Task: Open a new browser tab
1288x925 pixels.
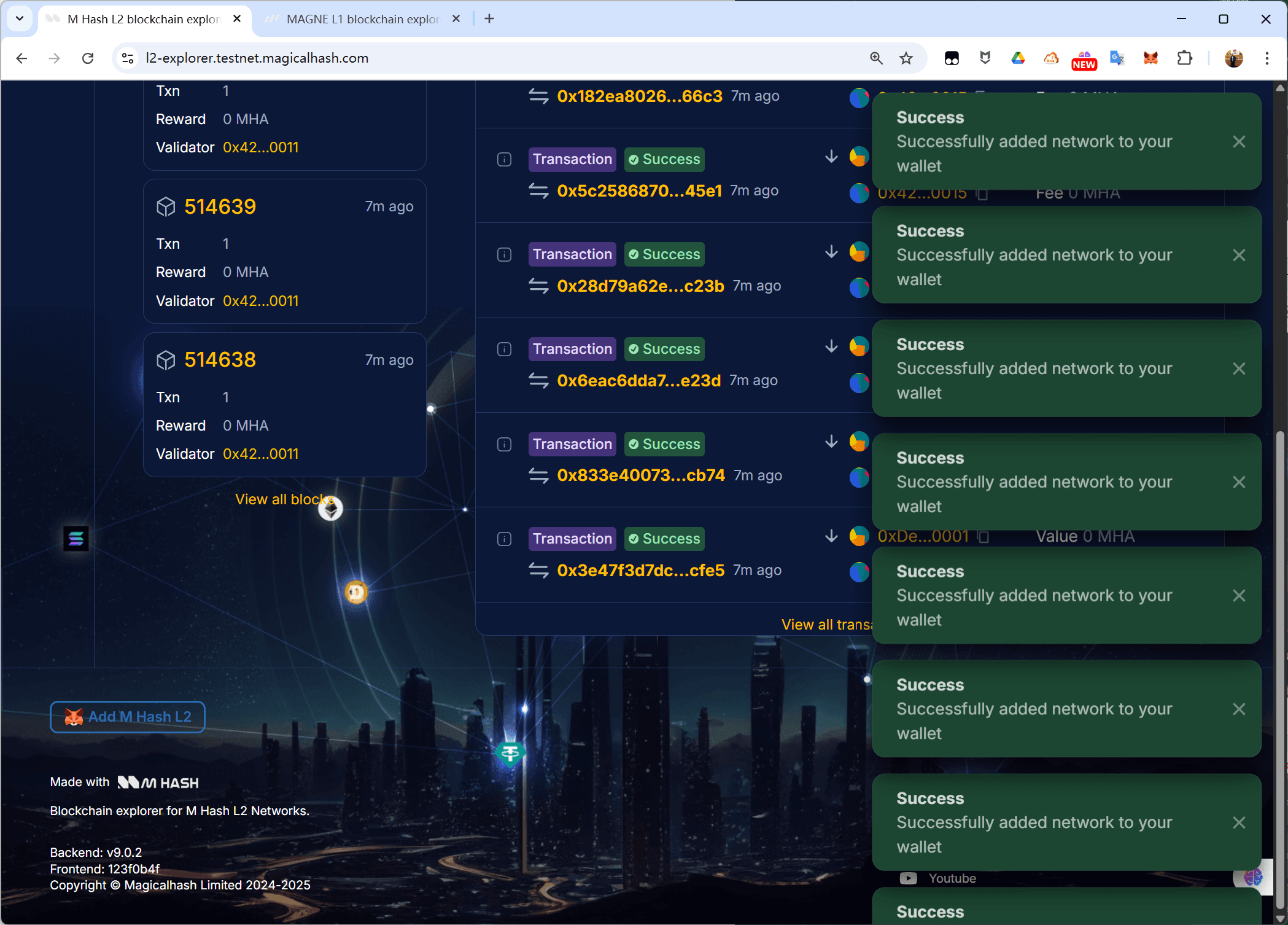Action: (x=489, y=19)
